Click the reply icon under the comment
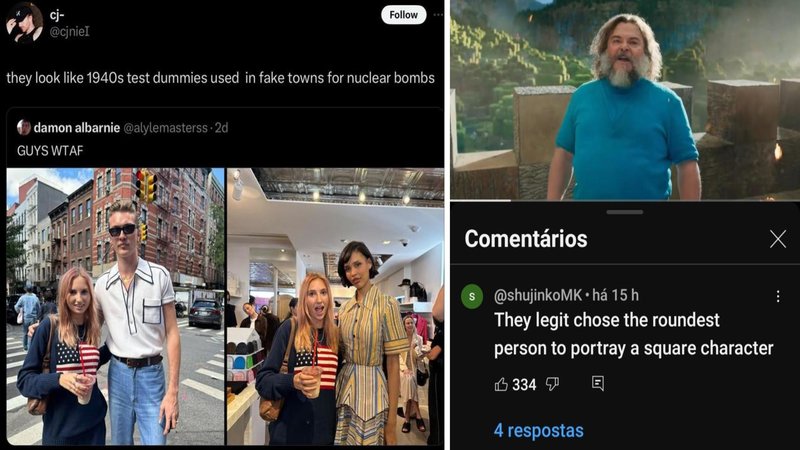 598,383
